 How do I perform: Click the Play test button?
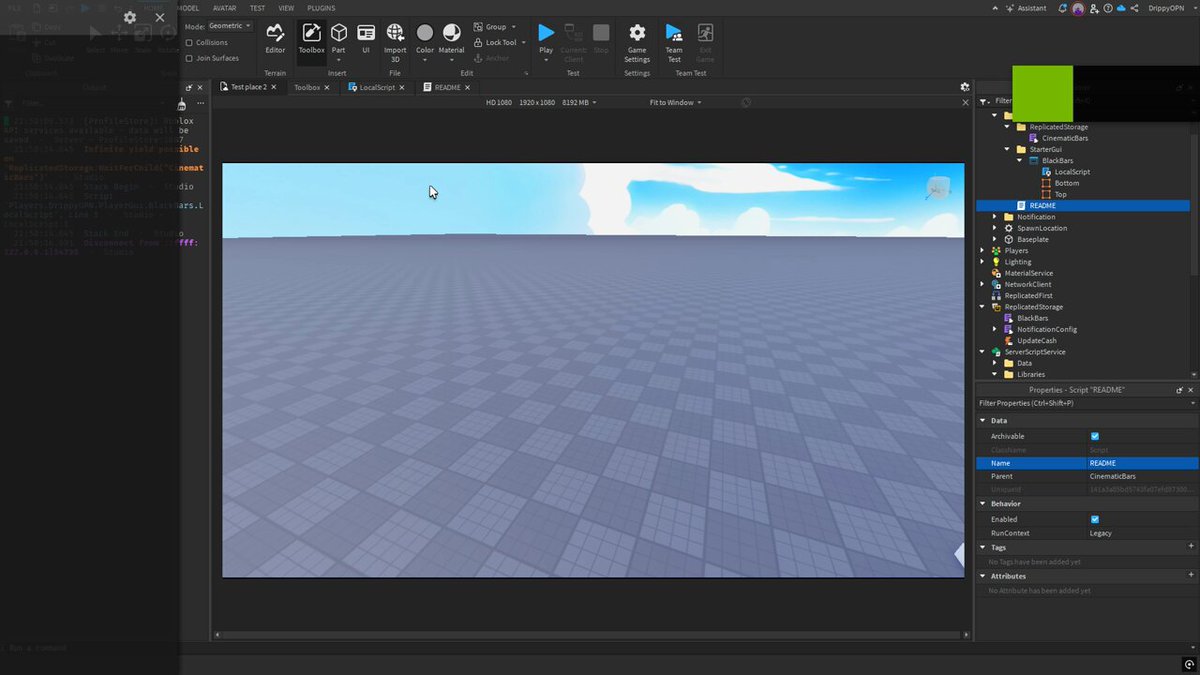click(546, 33)
